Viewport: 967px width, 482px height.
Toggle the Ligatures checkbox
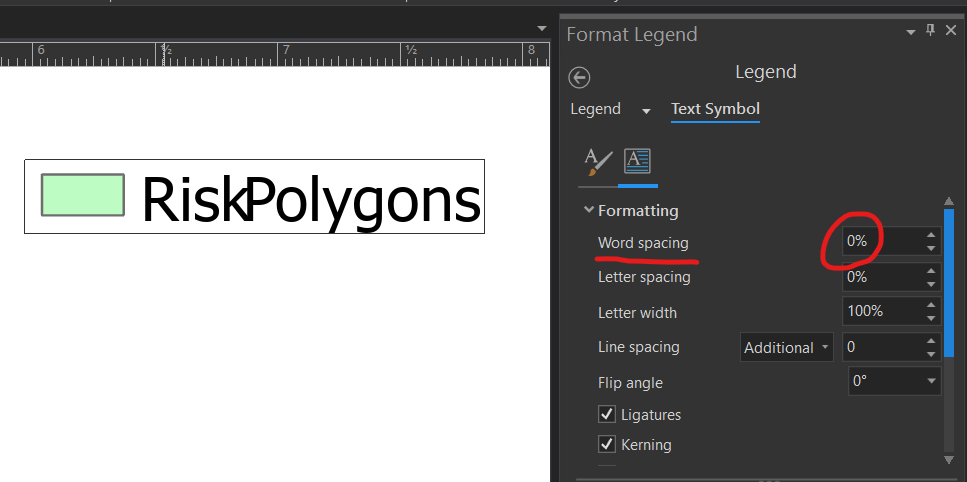click(x=607, y=414)
